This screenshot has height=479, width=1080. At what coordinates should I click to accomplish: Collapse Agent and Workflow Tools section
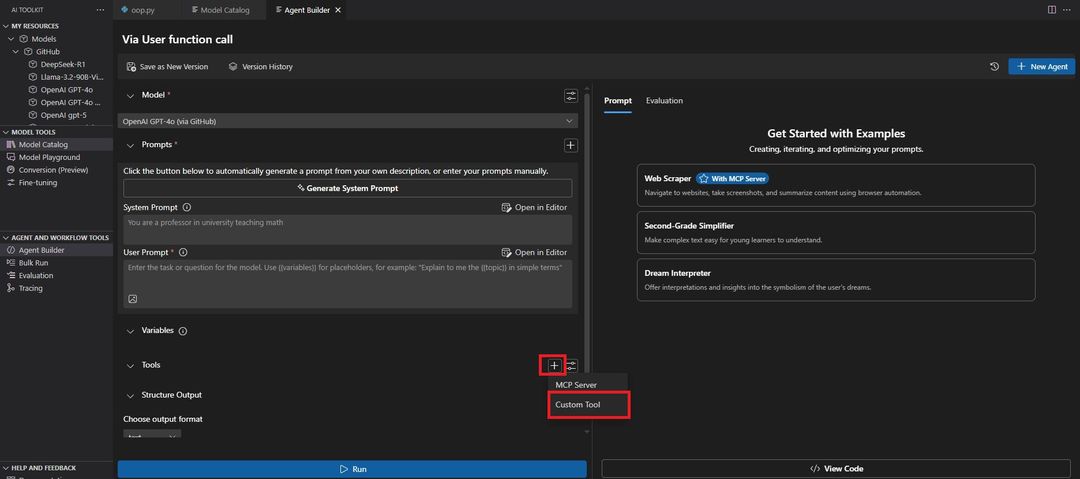6,238
